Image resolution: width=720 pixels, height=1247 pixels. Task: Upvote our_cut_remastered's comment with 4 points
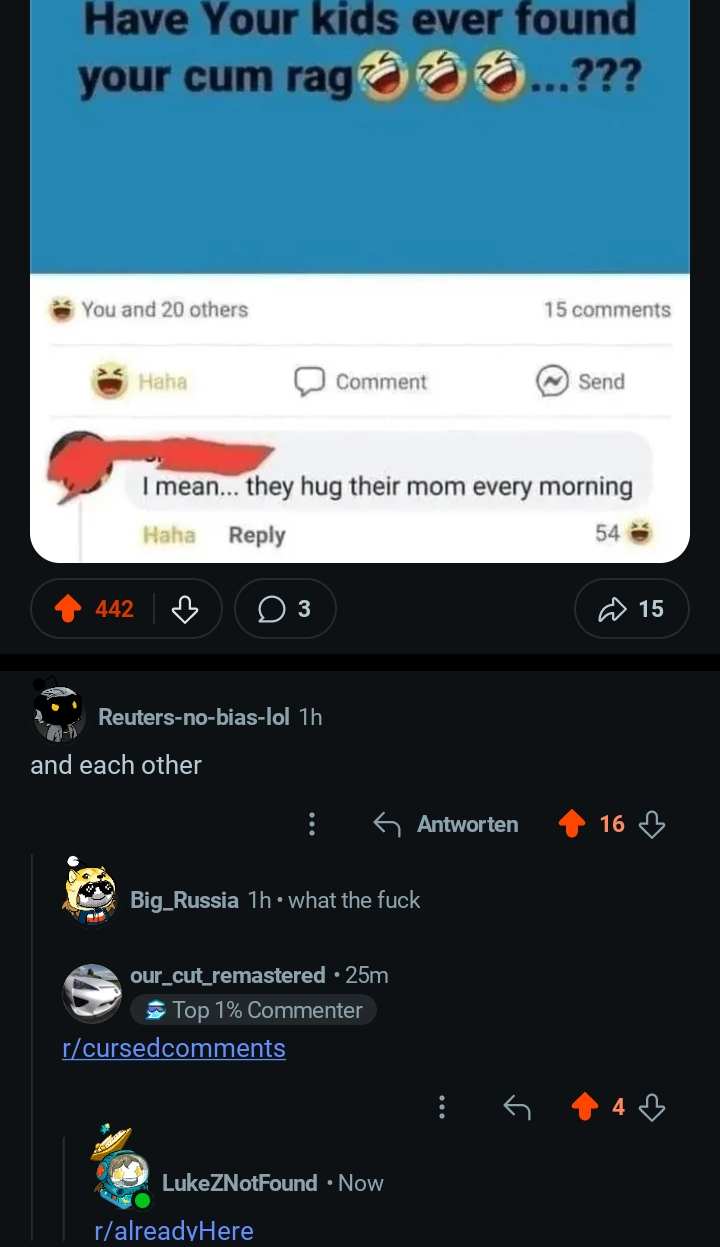pos(585,1106)
